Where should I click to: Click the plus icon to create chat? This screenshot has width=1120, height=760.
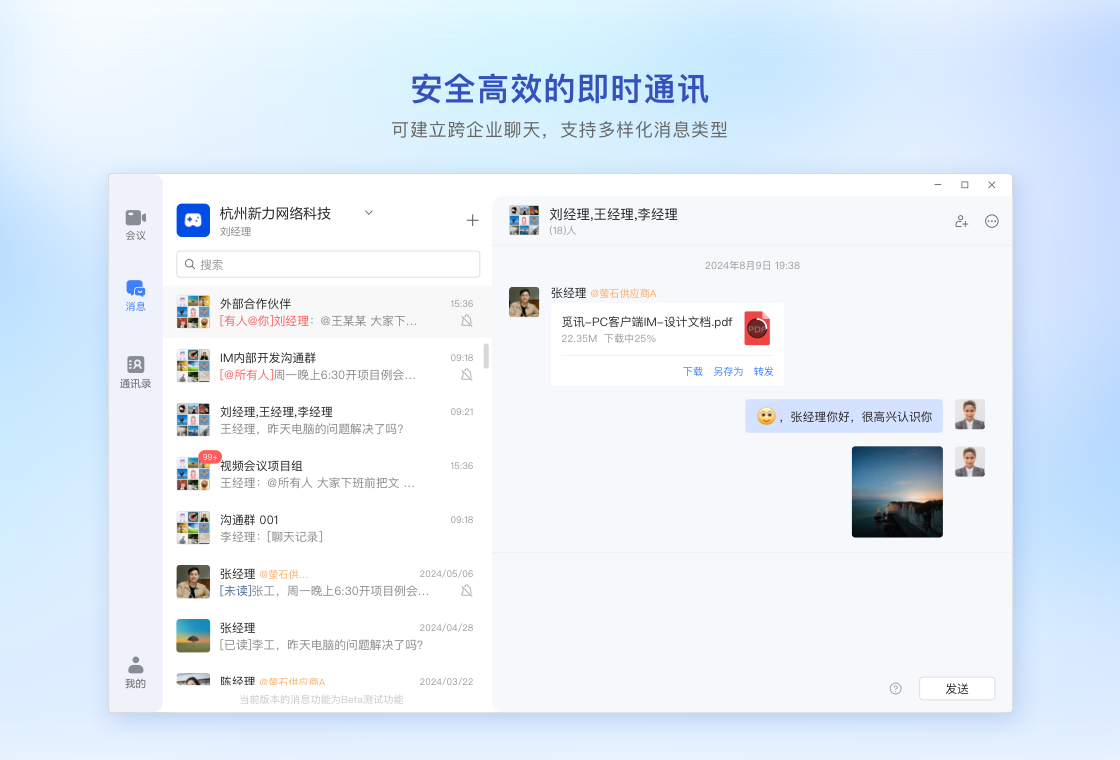click(x=472, y=221)
